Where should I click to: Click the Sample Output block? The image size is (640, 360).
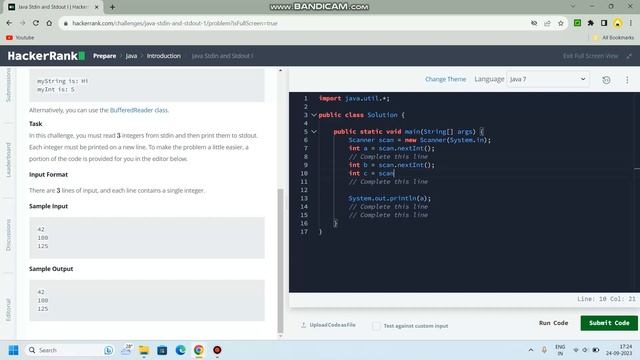(x=147, y=300)
